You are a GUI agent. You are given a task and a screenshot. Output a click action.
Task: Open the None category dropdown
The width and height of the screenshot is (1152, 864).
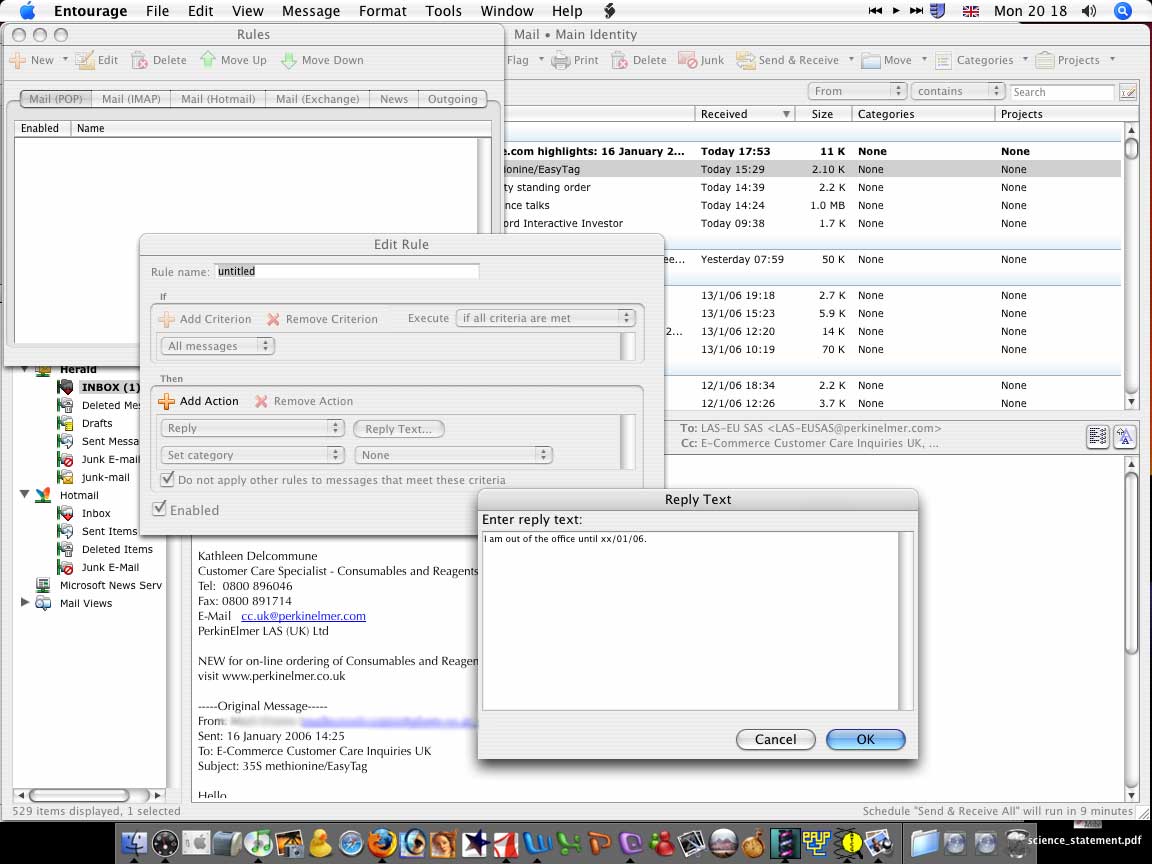pos(453,456)
